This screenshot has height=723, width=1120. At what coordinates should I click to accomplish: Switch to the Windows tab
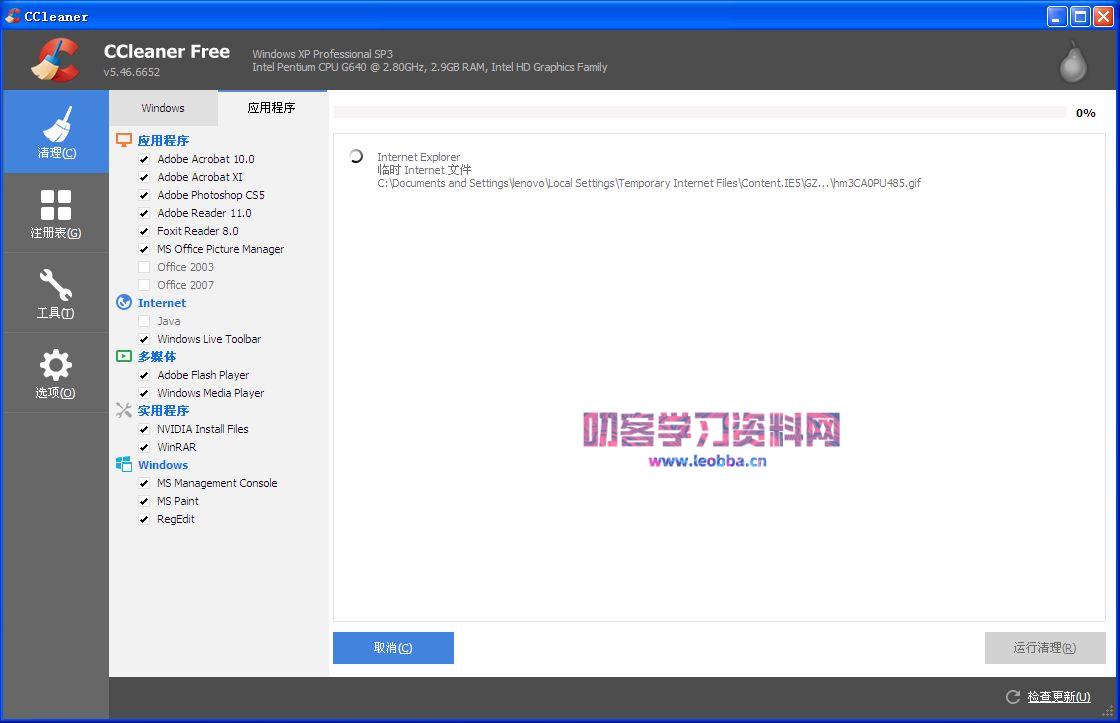[x=162, y=107]
